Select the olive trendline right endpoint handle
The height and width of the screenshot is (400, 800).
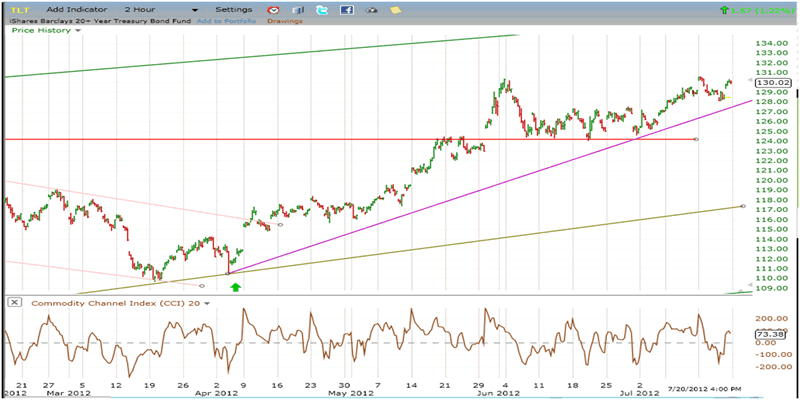742,205
